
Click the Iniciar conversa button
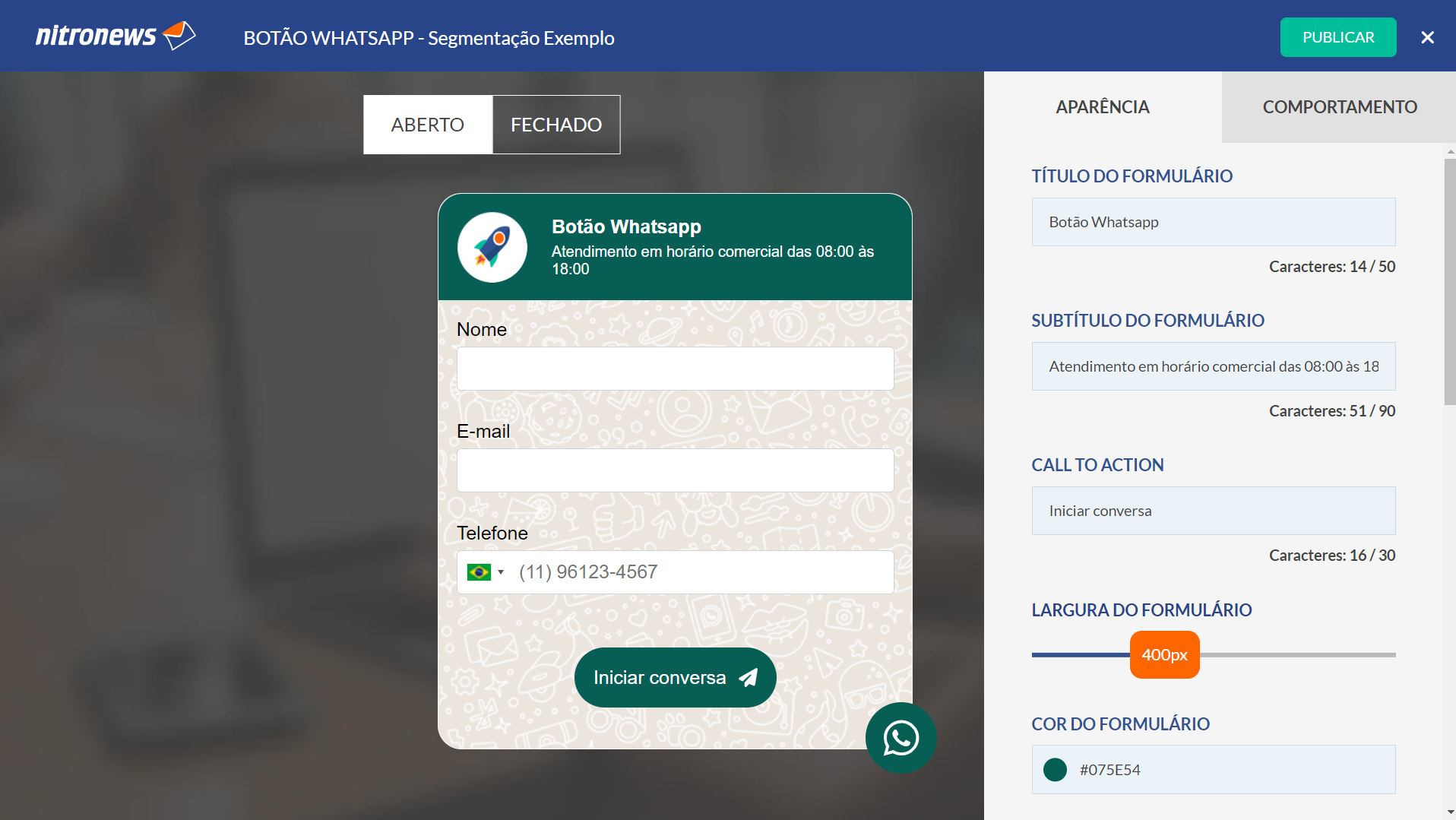pos(675,677)
